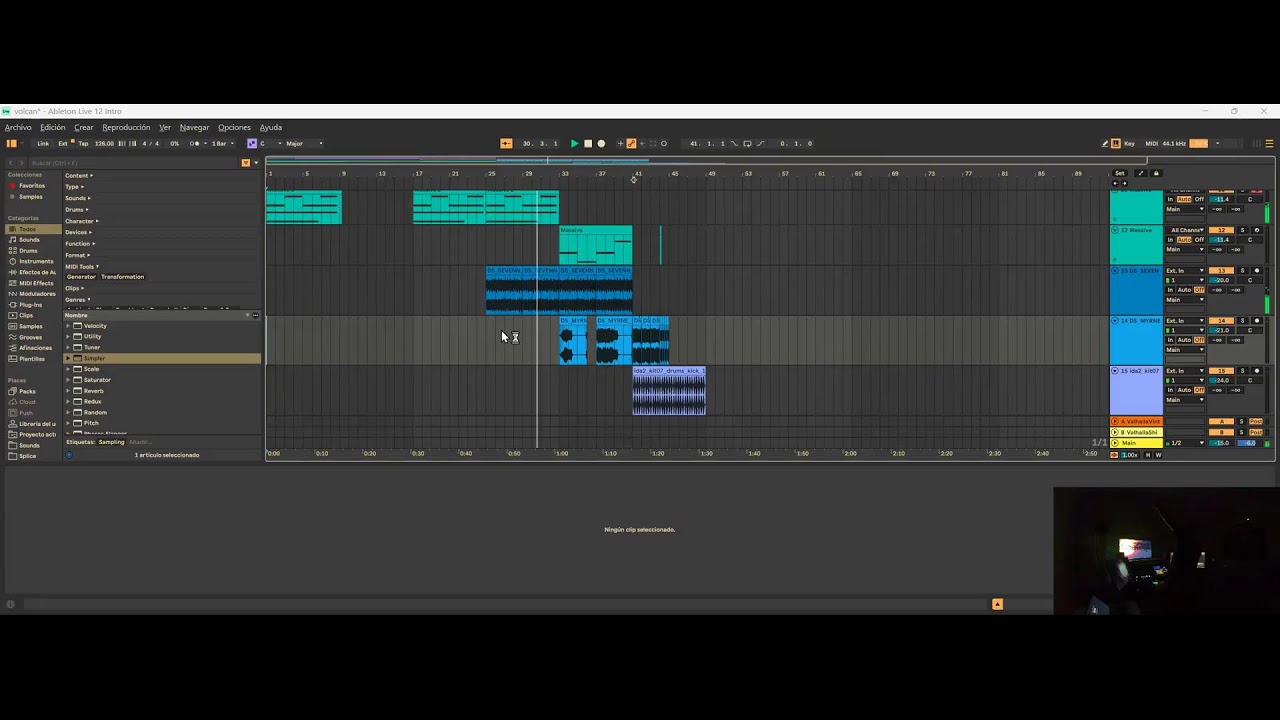1280x720 pixels.
Task: Open track 12 All Channels input dropdown
Action: pyautogui.click(x=1186, y=230)
